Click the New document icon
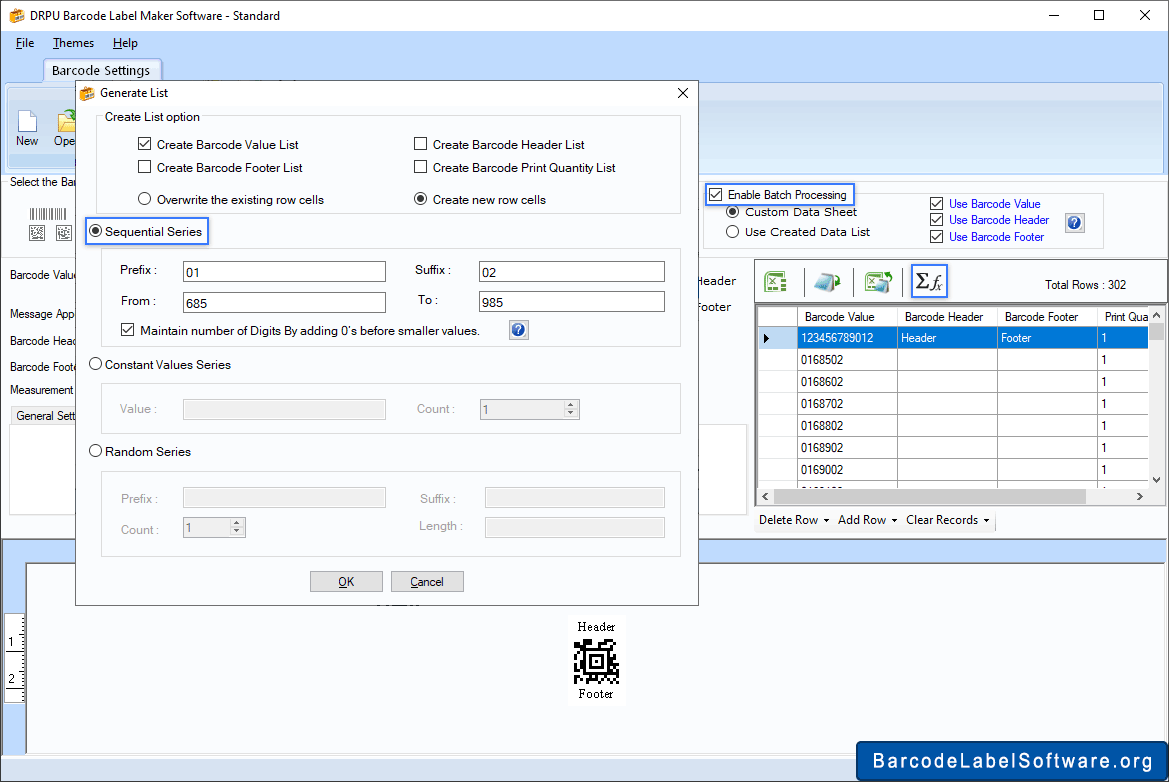This screenshot has height=782, width=1169. point(27,123)
